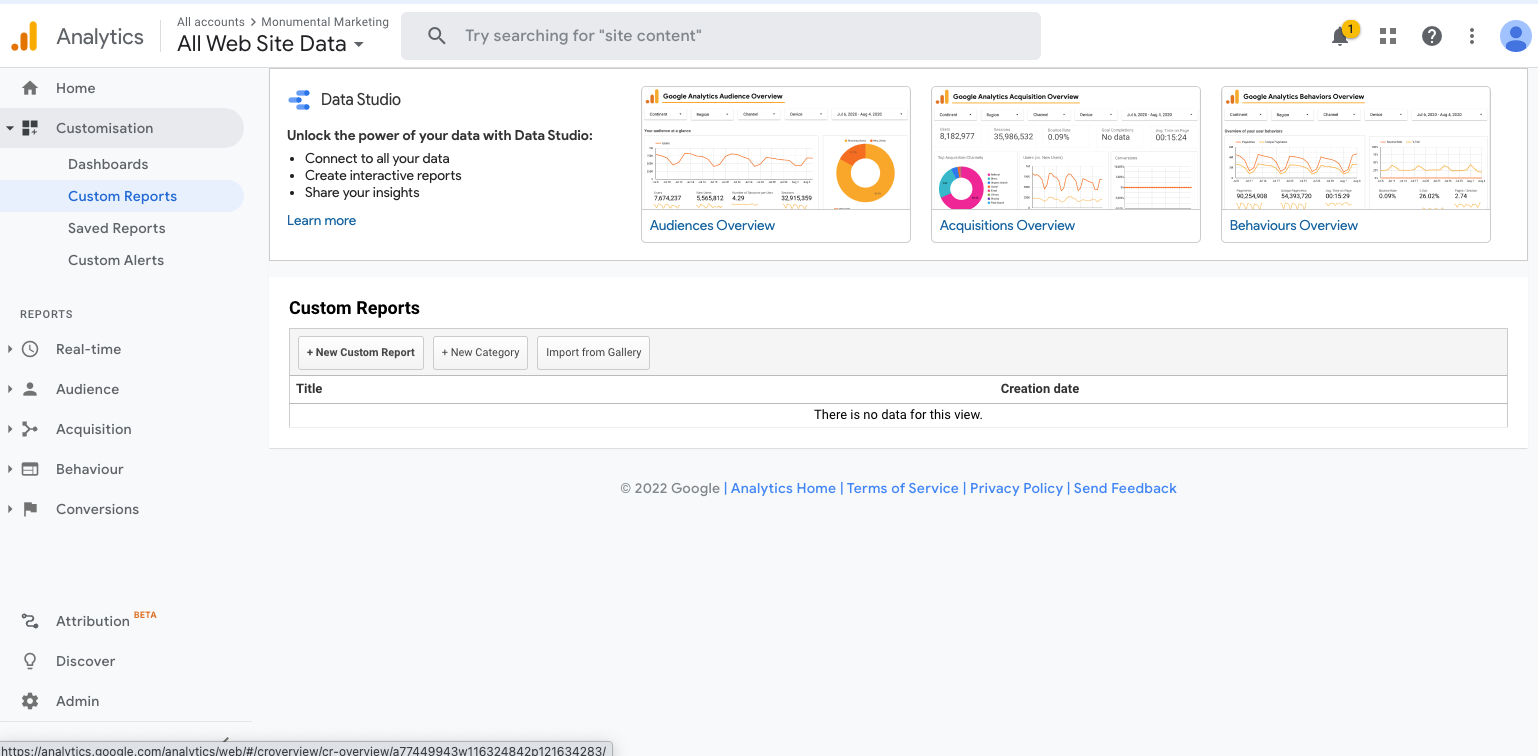Image resolution: width=1538 pixels, height=756 pixels.
Task: Expand the Behaviour reports arrow
Action: [9, 469]
